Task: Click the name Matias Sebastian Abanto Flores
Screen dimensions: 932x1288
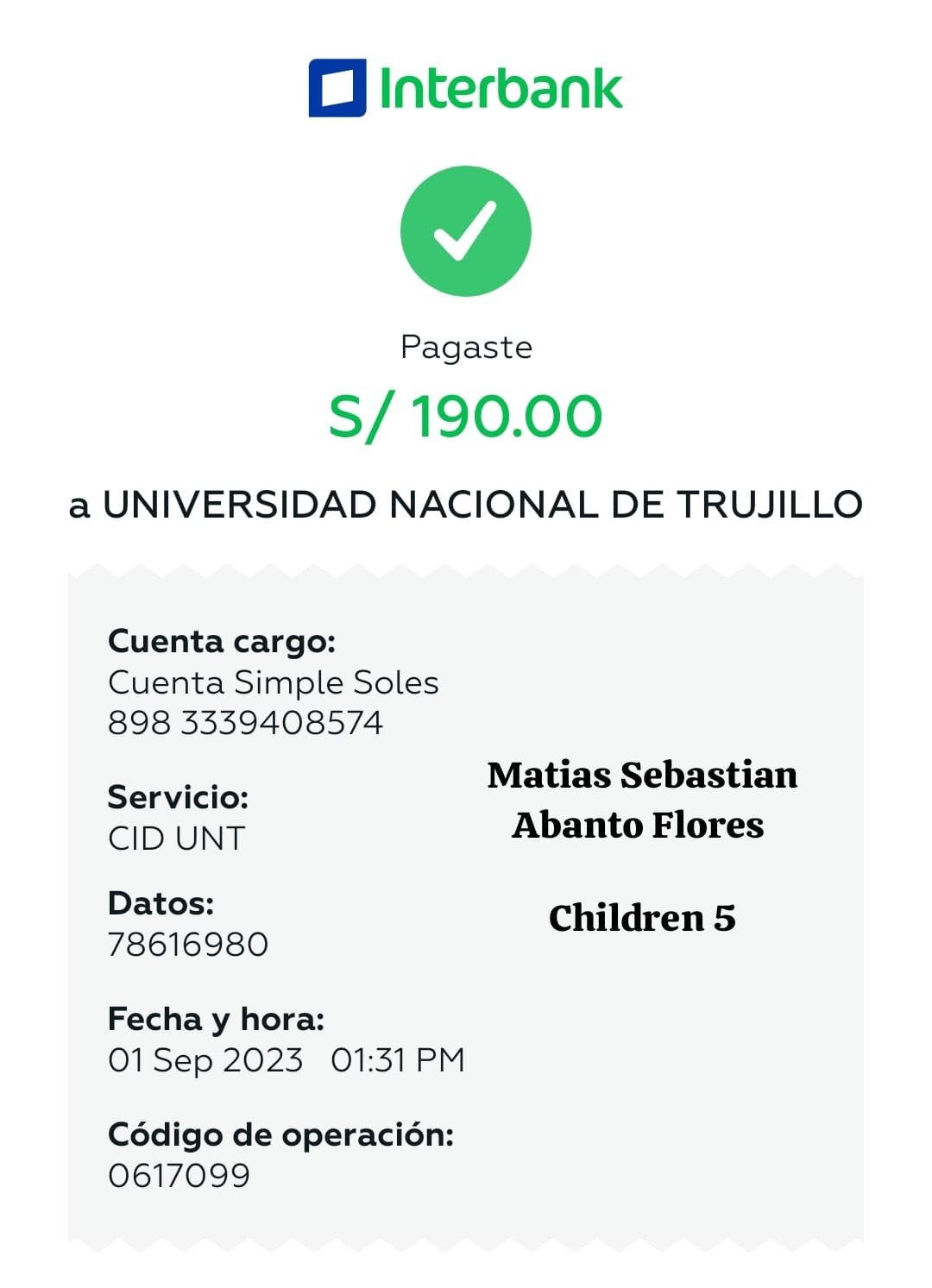Action: [641, 800]
